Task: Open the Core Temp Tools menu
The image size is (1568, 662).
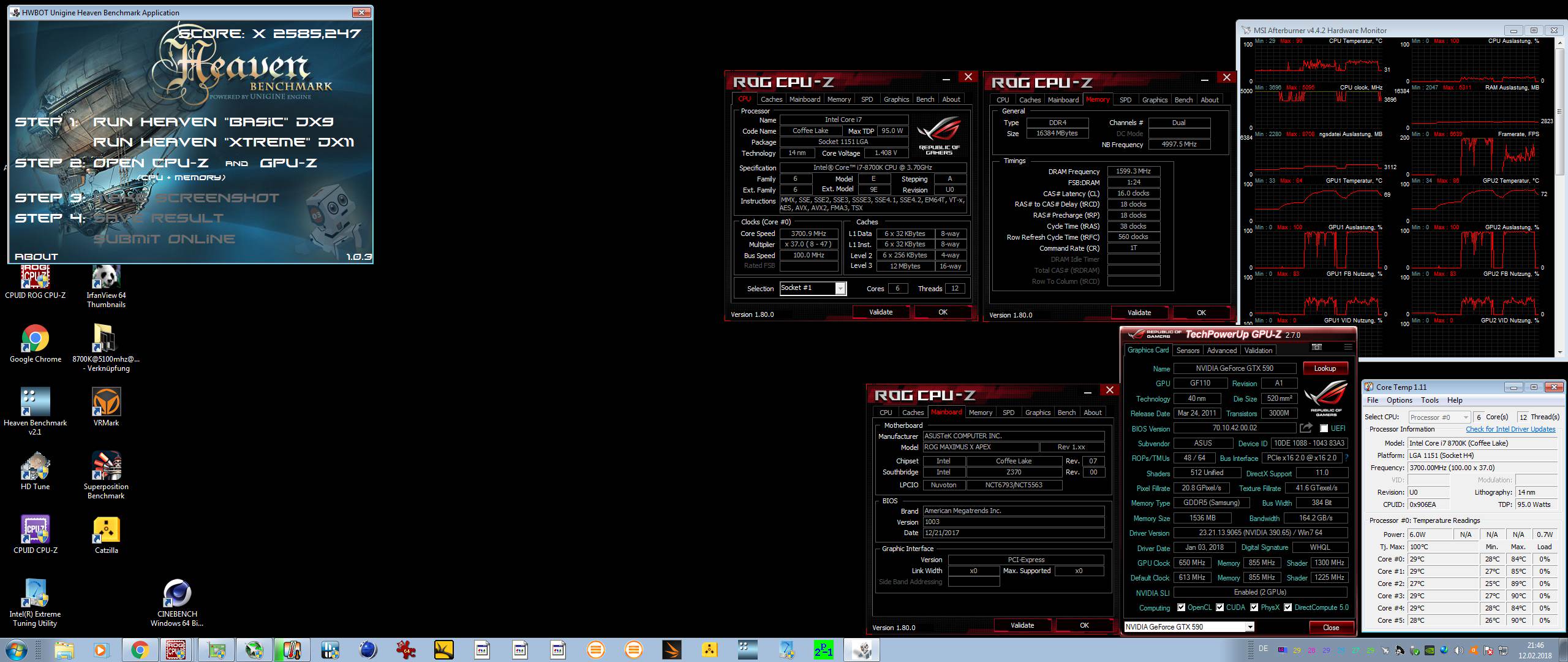Action: tap(1430, 400)
